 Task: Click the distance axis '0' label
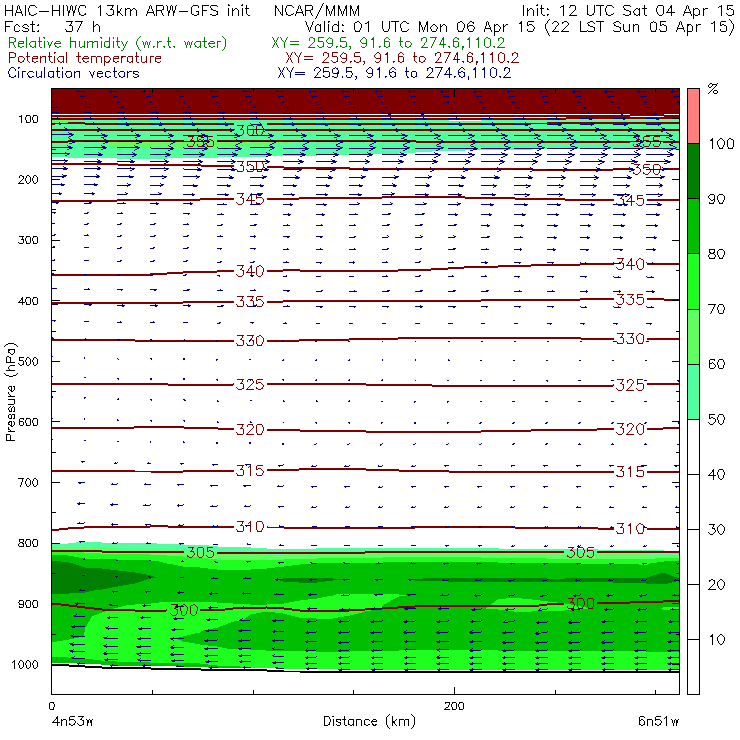[x=51, y=706]
